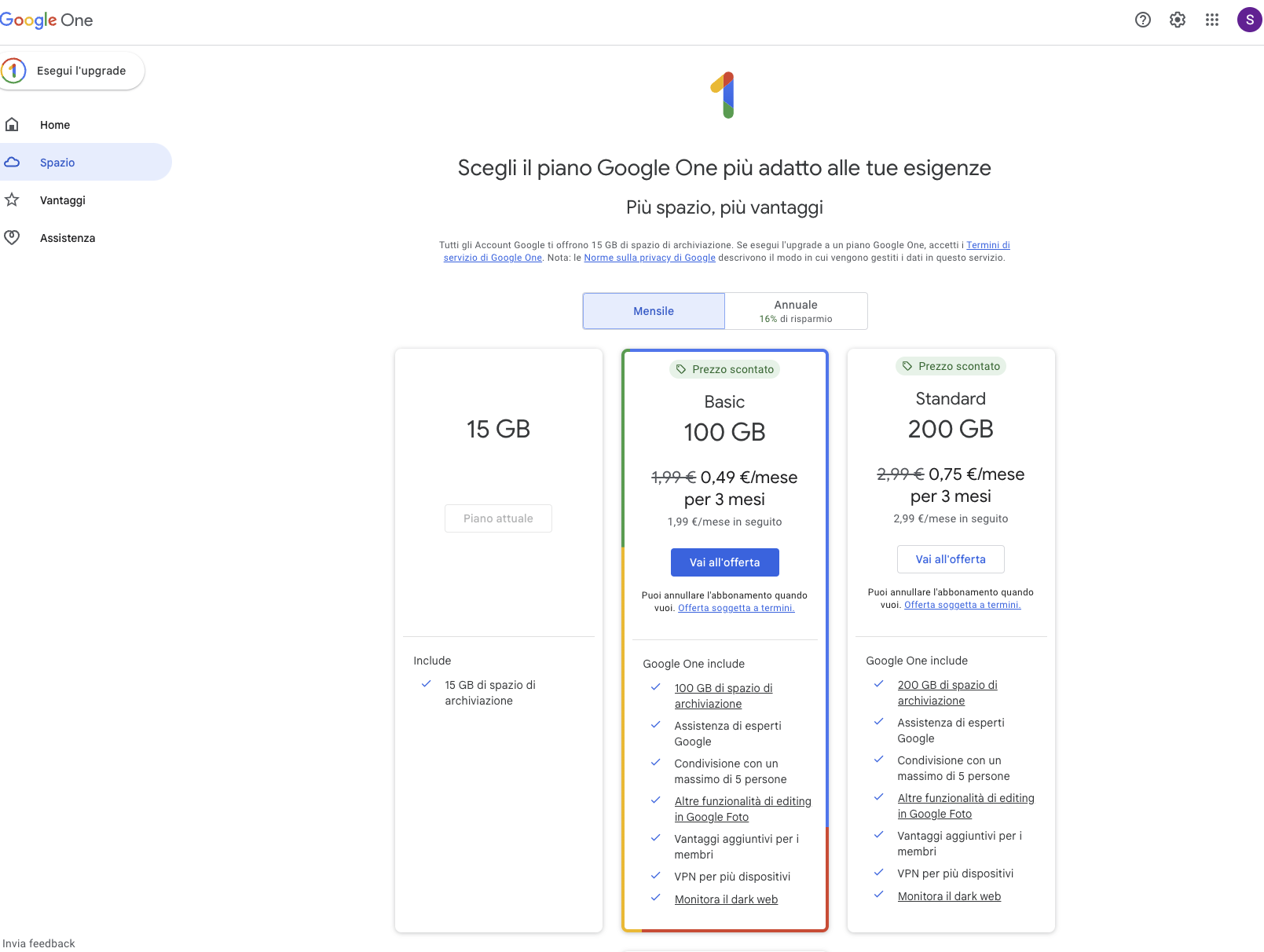Switch to Annuale billing with 16% savings
The height and width of the screenshot is (952, 1264).
coord(796,311)
